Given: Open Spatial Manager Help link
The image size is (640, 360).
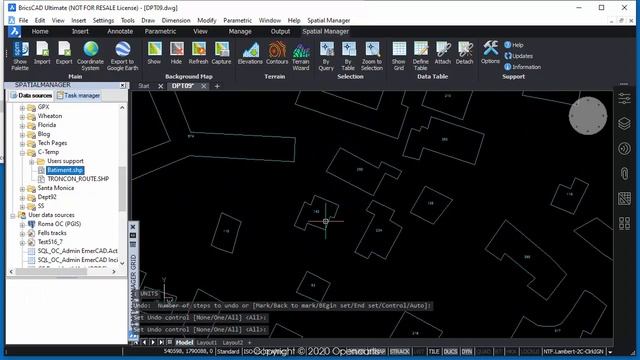Looking at the screenshot, I should coord(514,45).
